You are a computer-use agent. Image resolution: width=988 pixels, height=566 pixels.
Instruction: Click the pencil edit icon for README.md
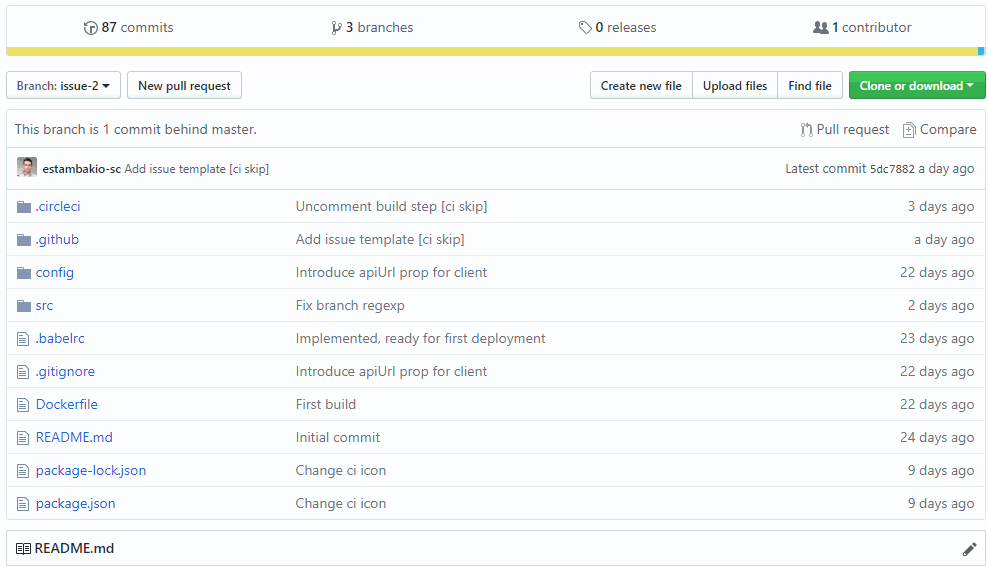[969, 549]
